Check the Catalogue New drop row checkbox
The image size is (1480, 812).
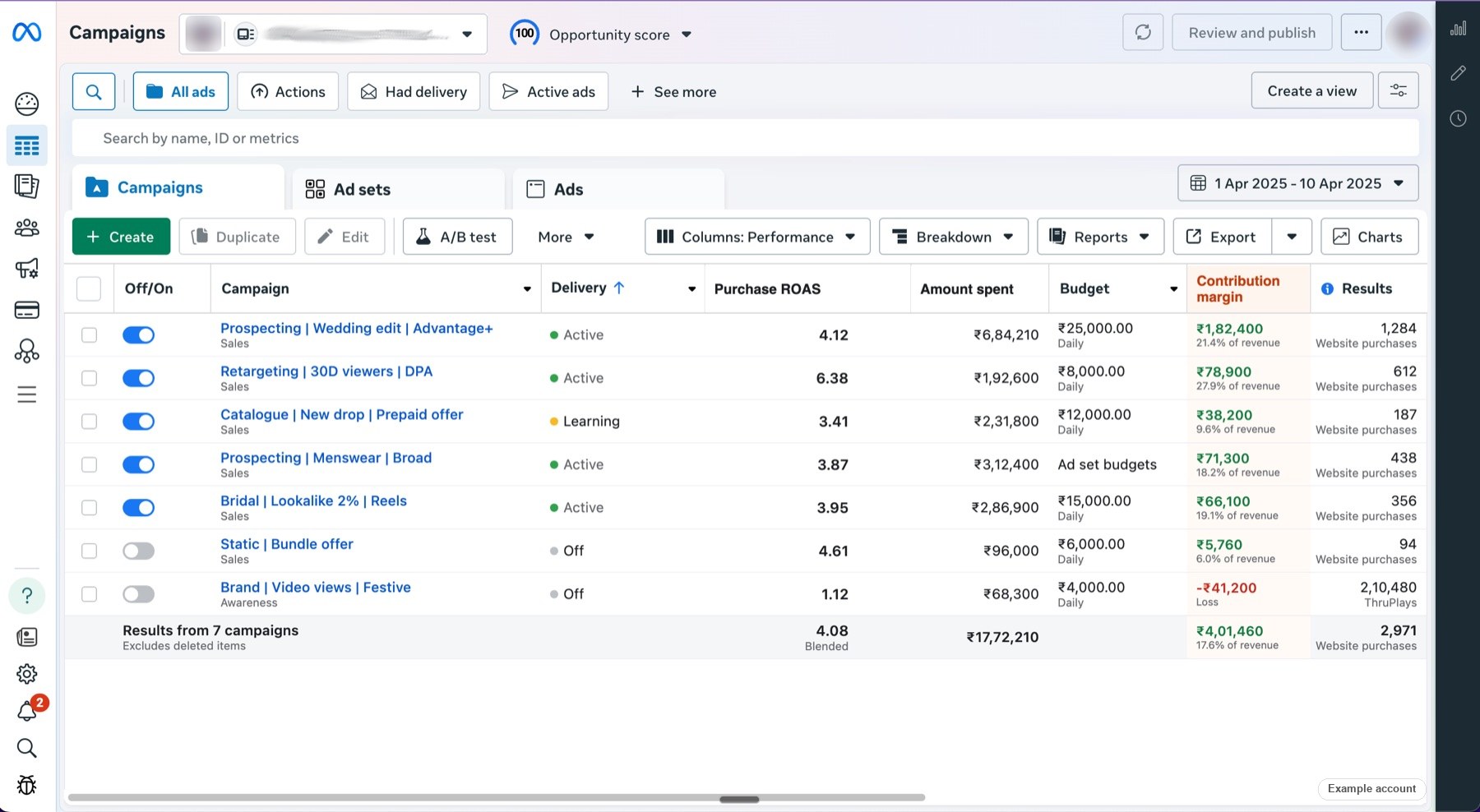pos(89,422)
